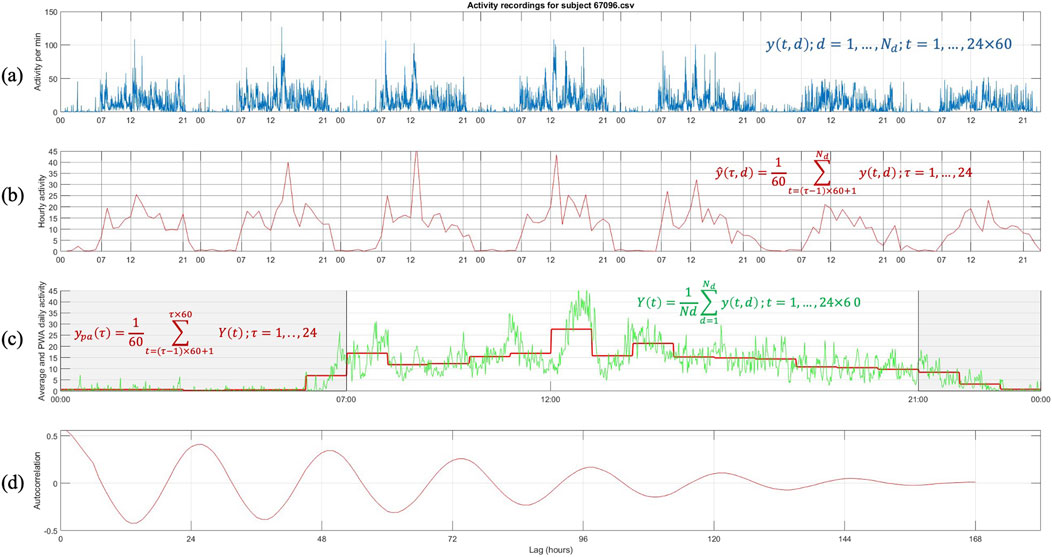
Task: Click the 'Lag (hours)' x-axis label
Action: [550, 550]
